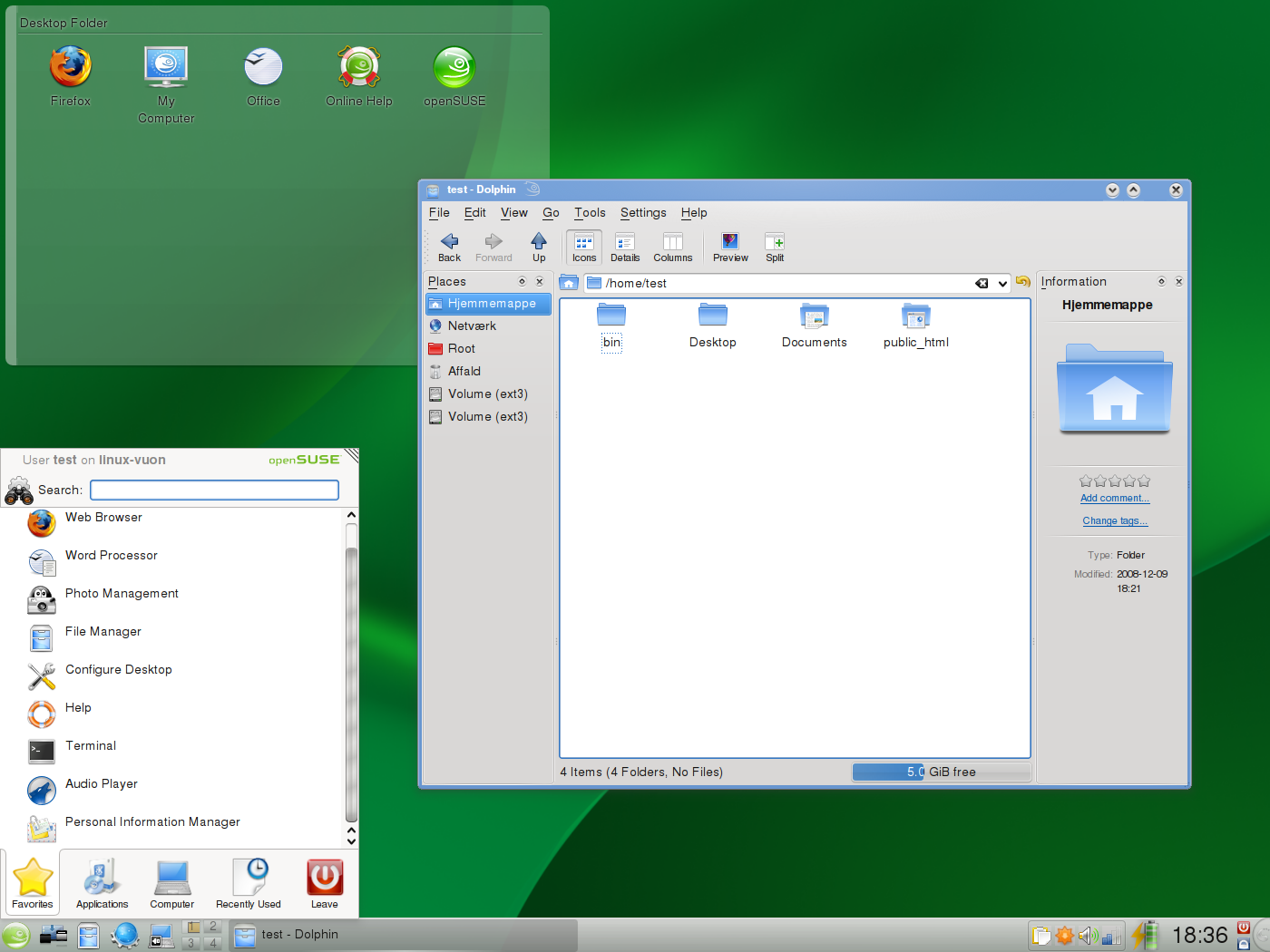Switch to Applications tab in launcher
This screenshot has width=1270, height=952.
(x=102, y=883)
